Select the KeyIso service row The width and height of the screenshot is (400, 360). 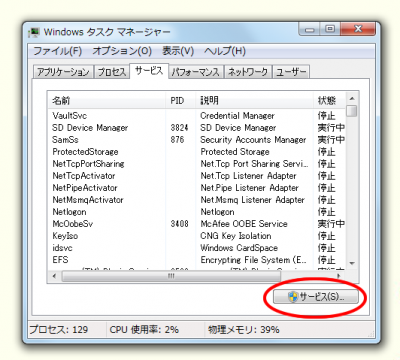[x=197, y=236]
